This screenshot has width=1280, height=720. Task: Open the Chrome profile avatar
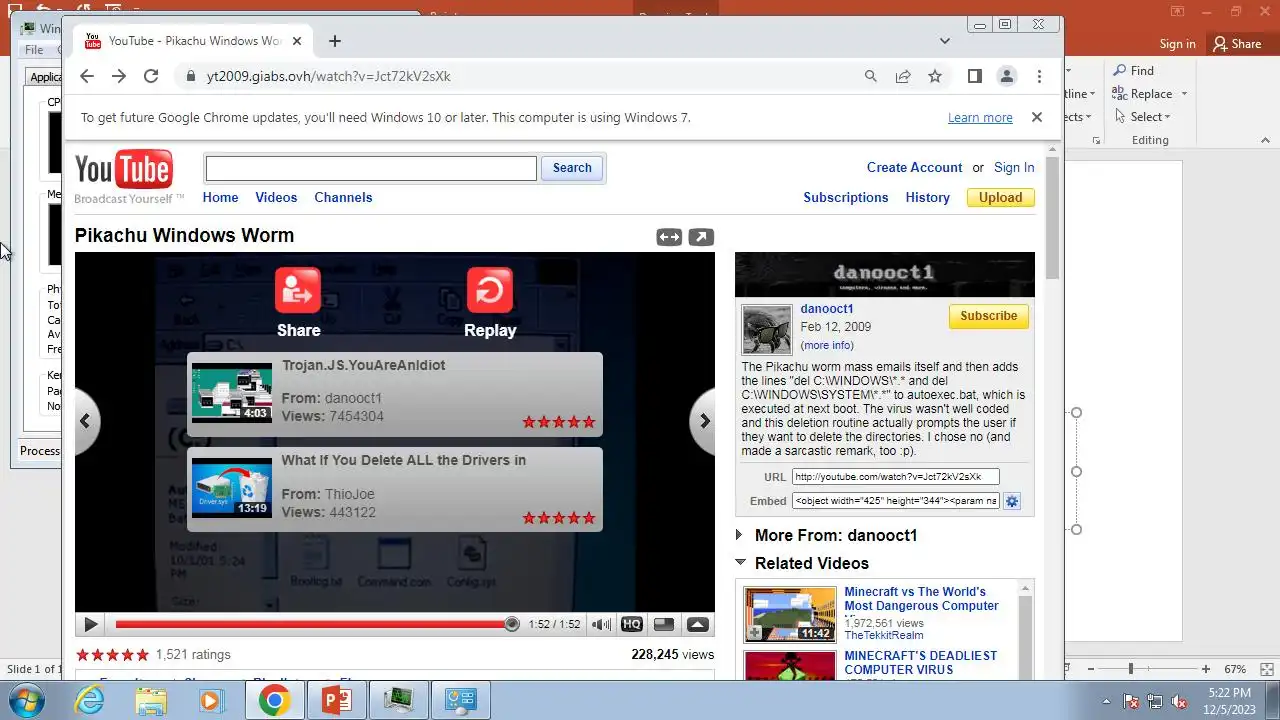click(x=1007, y=76)
